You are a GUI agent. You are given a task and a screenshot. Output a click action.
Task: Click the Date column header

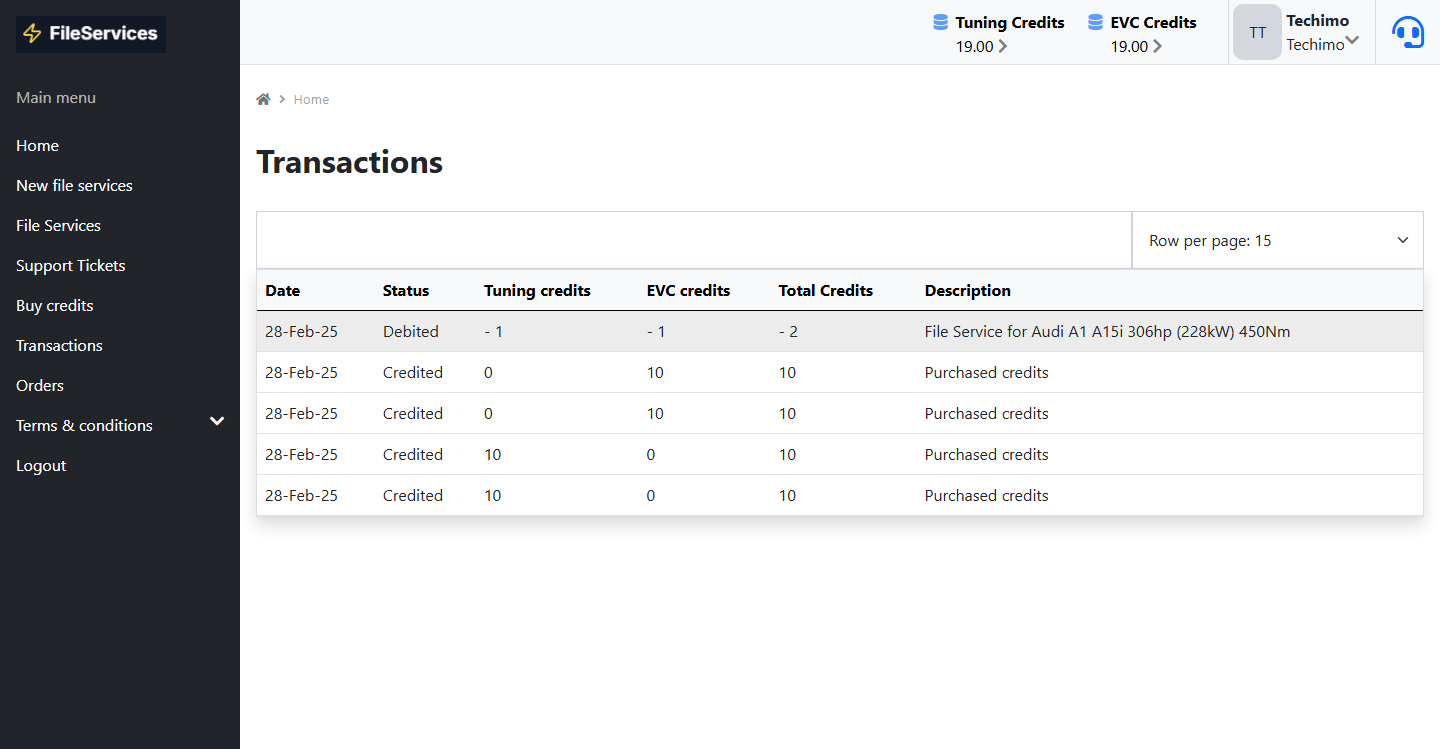pos(282,290)
